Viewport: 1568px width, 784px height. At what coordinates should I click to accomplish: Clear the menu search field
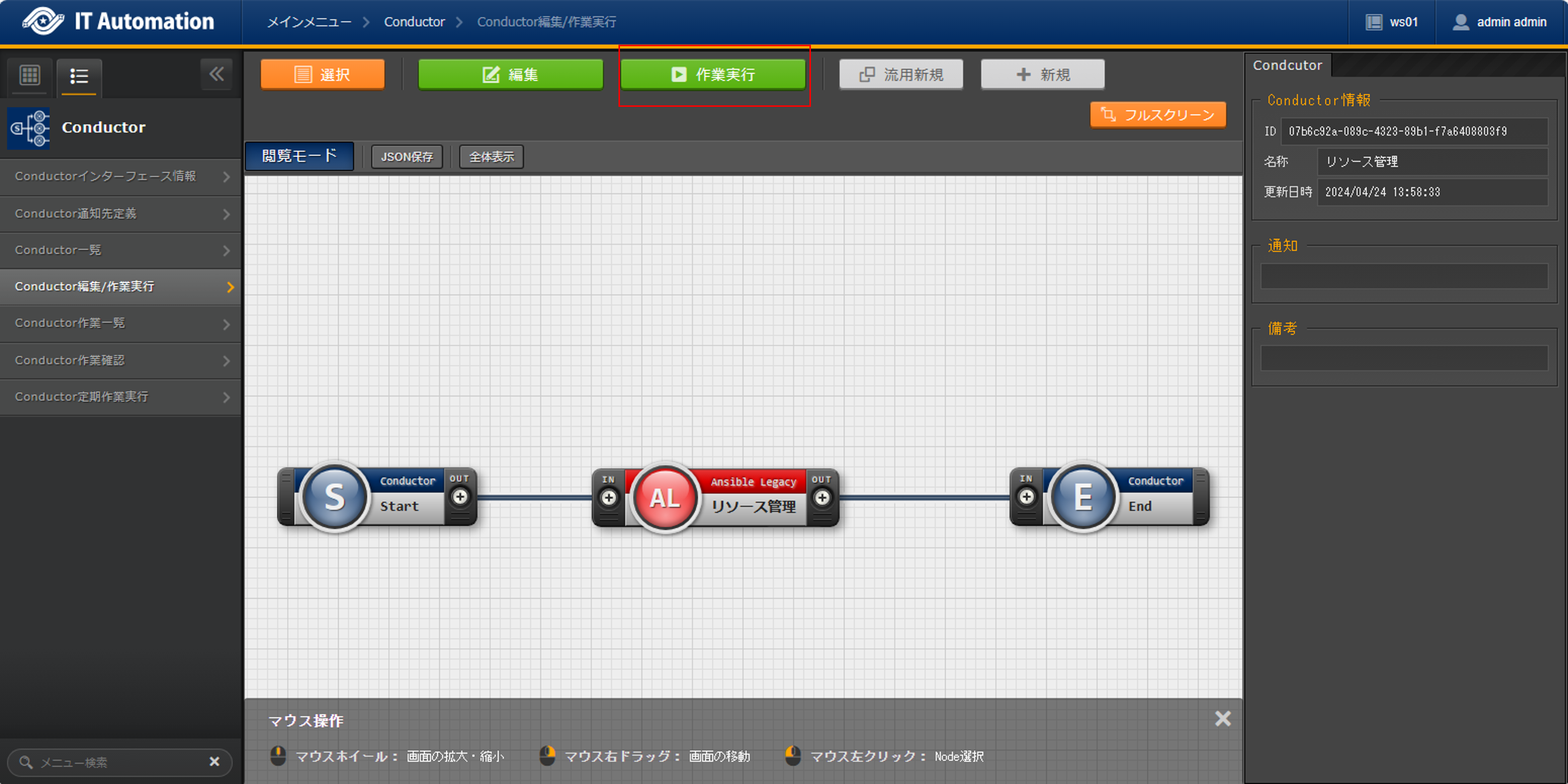tap(214, 761)
